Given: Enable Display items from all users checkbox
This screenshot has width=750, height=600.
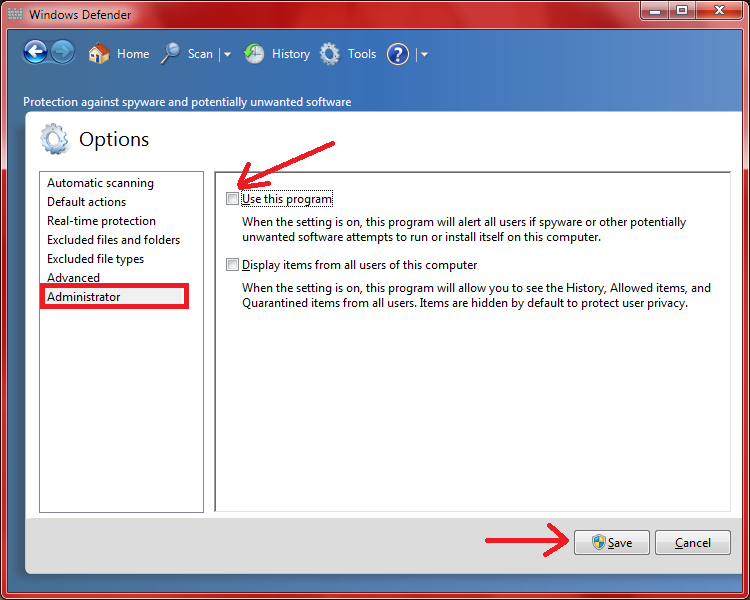Looking at the screenshot, I should 232,265.
